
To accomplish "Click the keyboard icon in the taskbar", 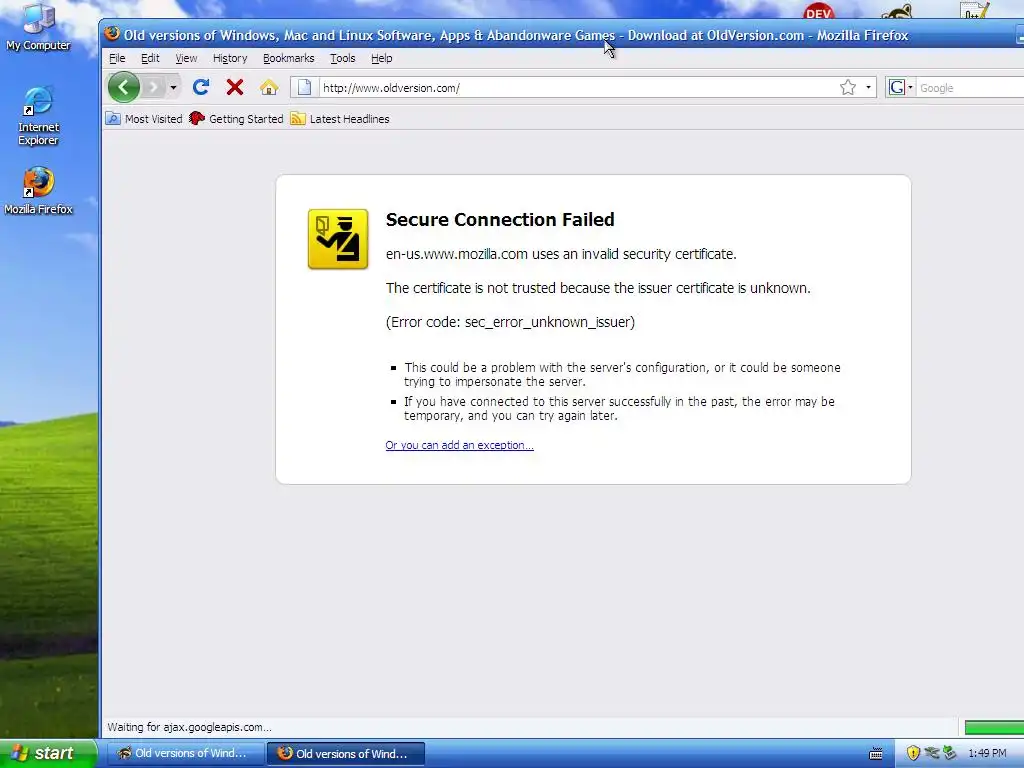I will click(x=876, y=754).
